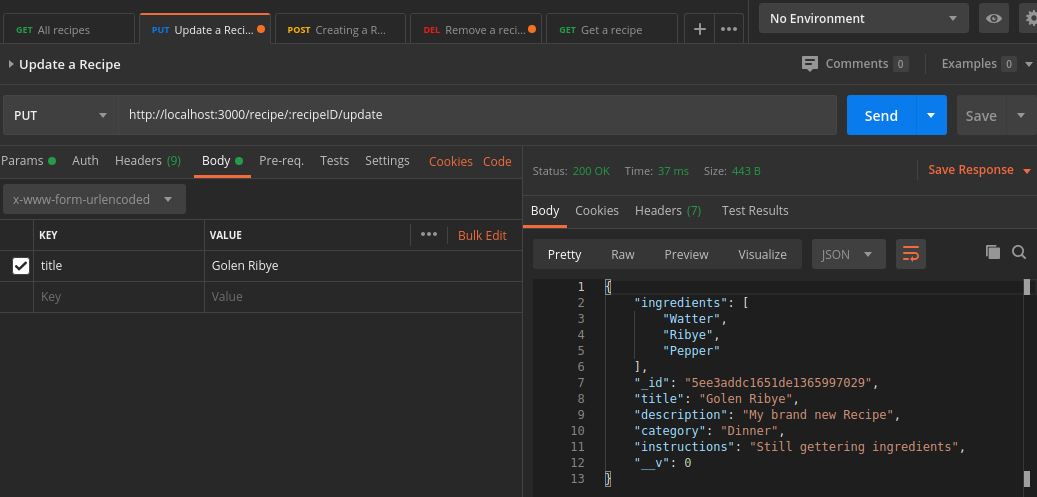1037x497 pixels.
Task: Open the tab options three-dots menu
Action: [x=729, y=29]
